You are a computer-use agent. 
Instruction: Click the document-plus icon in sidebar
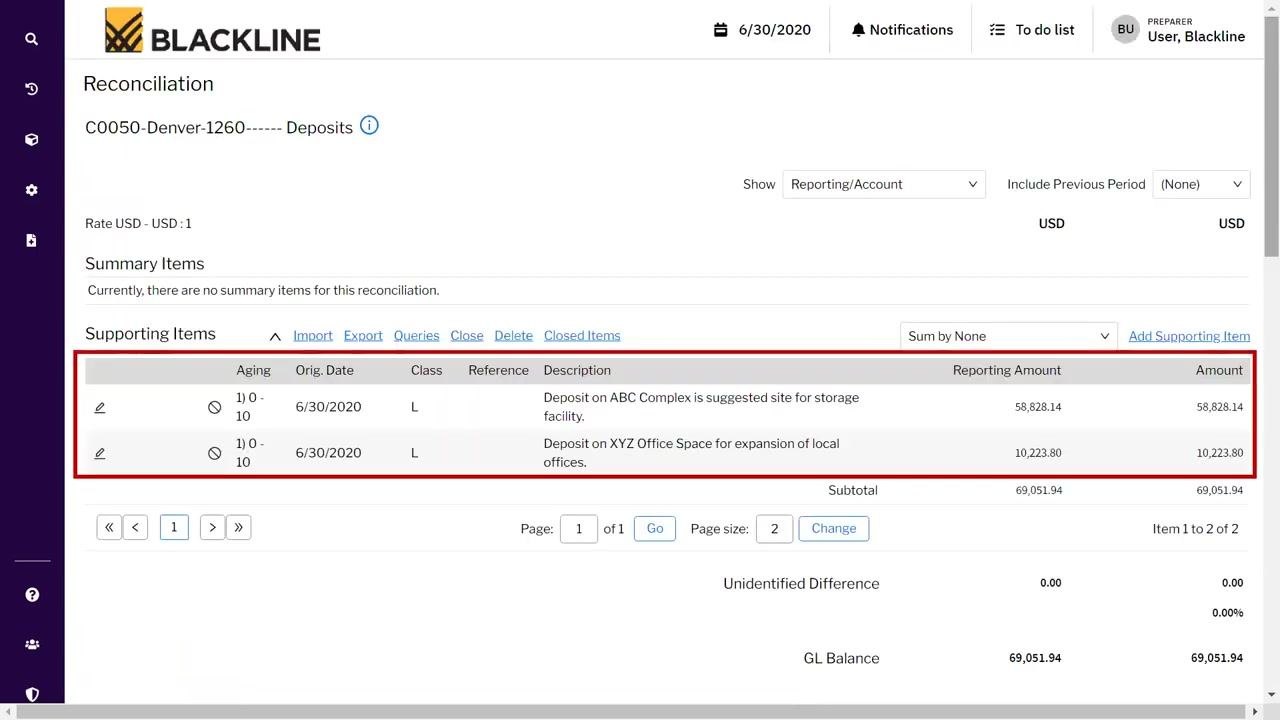32,240
